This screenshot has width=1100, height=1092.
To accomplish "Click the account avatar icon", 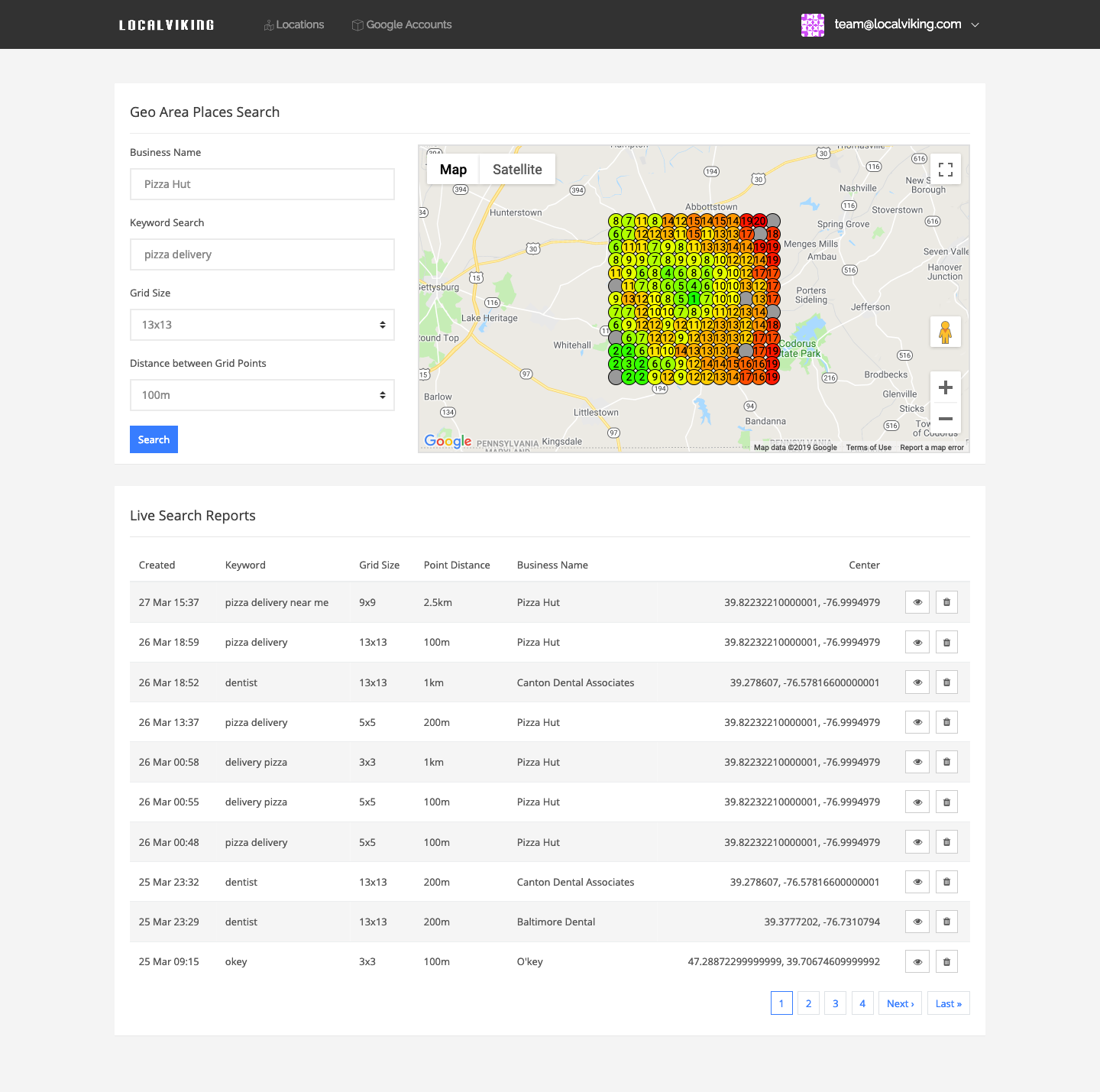I will [813, 24].
